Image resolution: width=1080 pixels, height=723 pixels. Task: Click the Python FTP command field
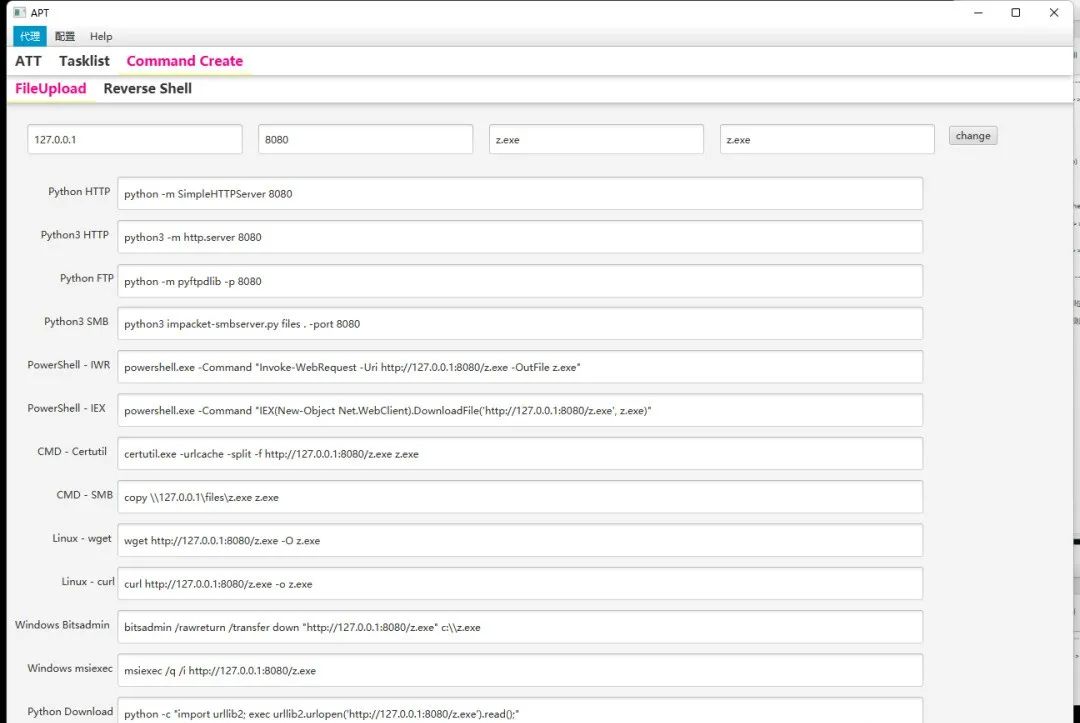(520, 281)
